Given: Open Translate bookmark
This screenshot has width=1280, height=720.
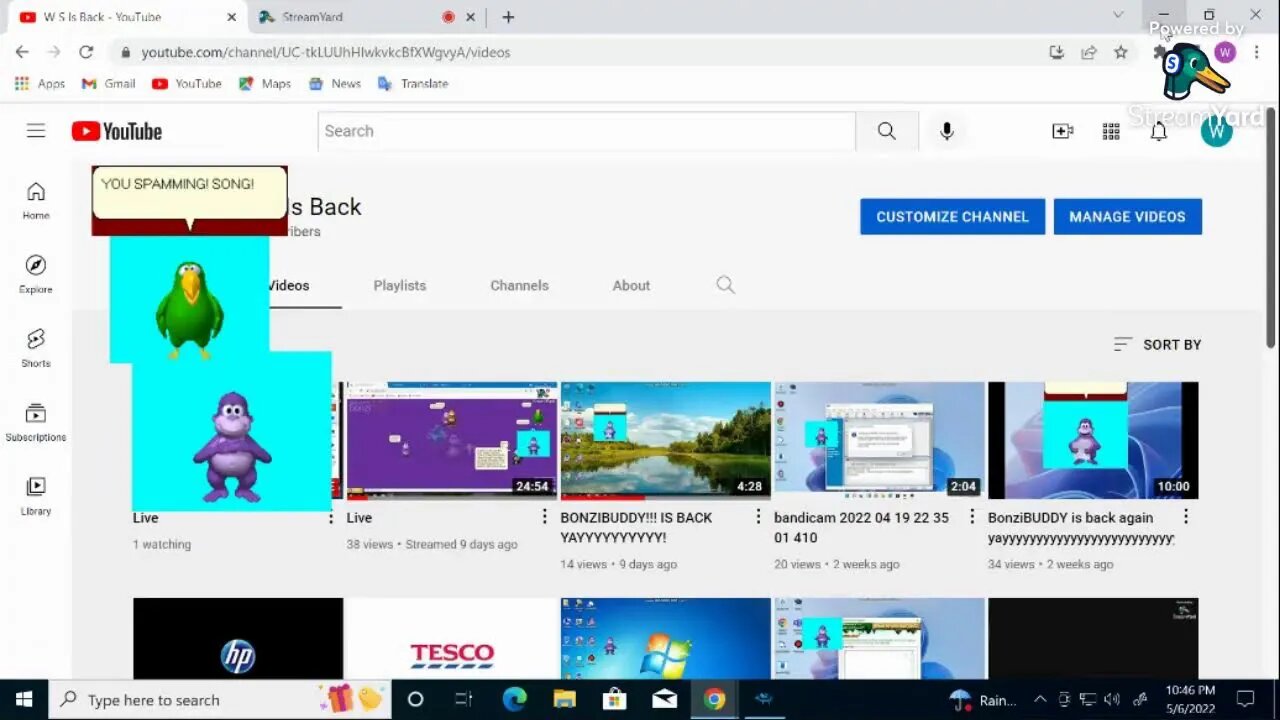Looking at the screenshot, I should (x=413, y=84).
